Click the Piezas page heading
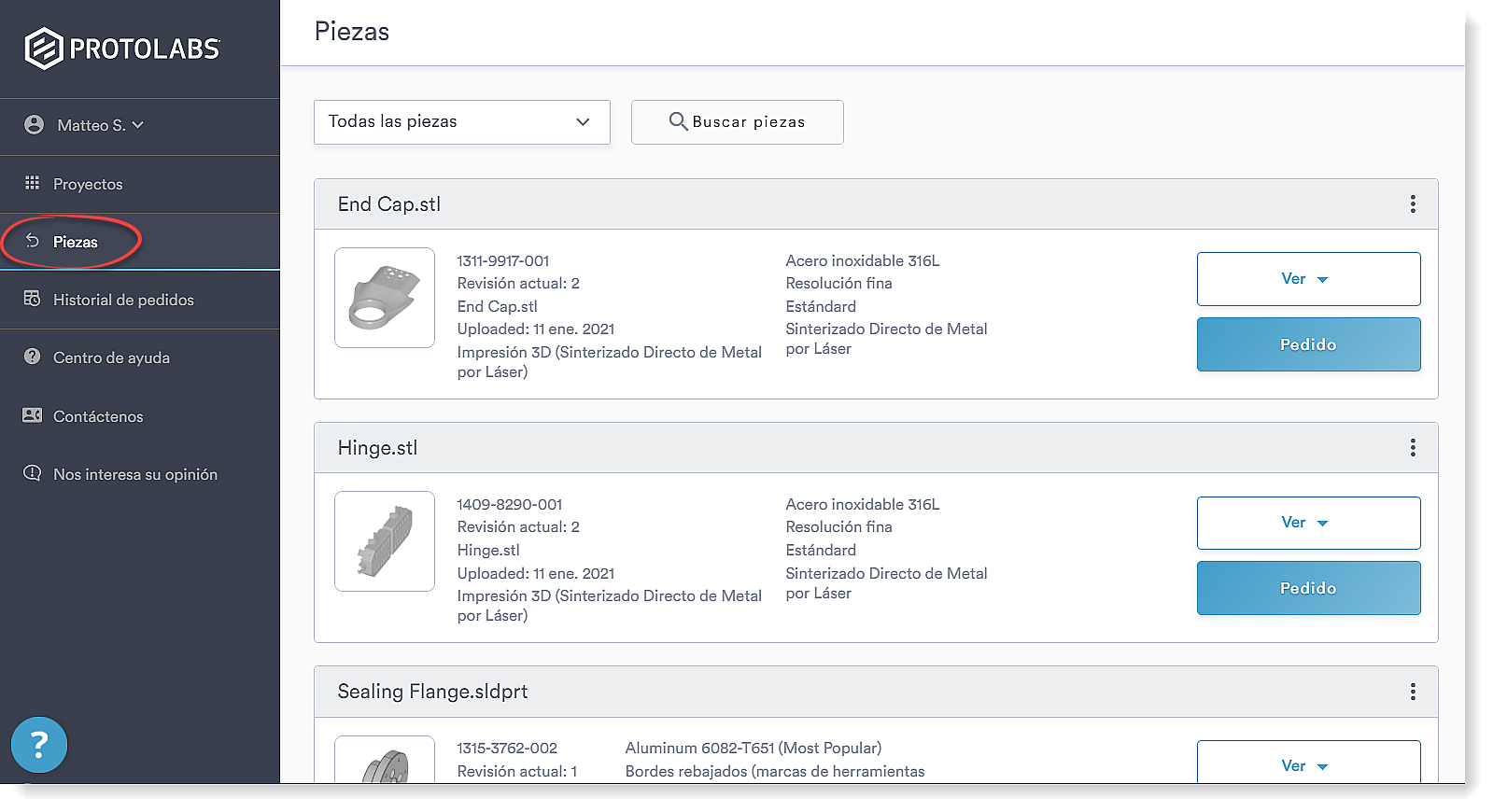The width and height of the screenshot is (1493, 812). pyautogui.click(x=352, y=32)
